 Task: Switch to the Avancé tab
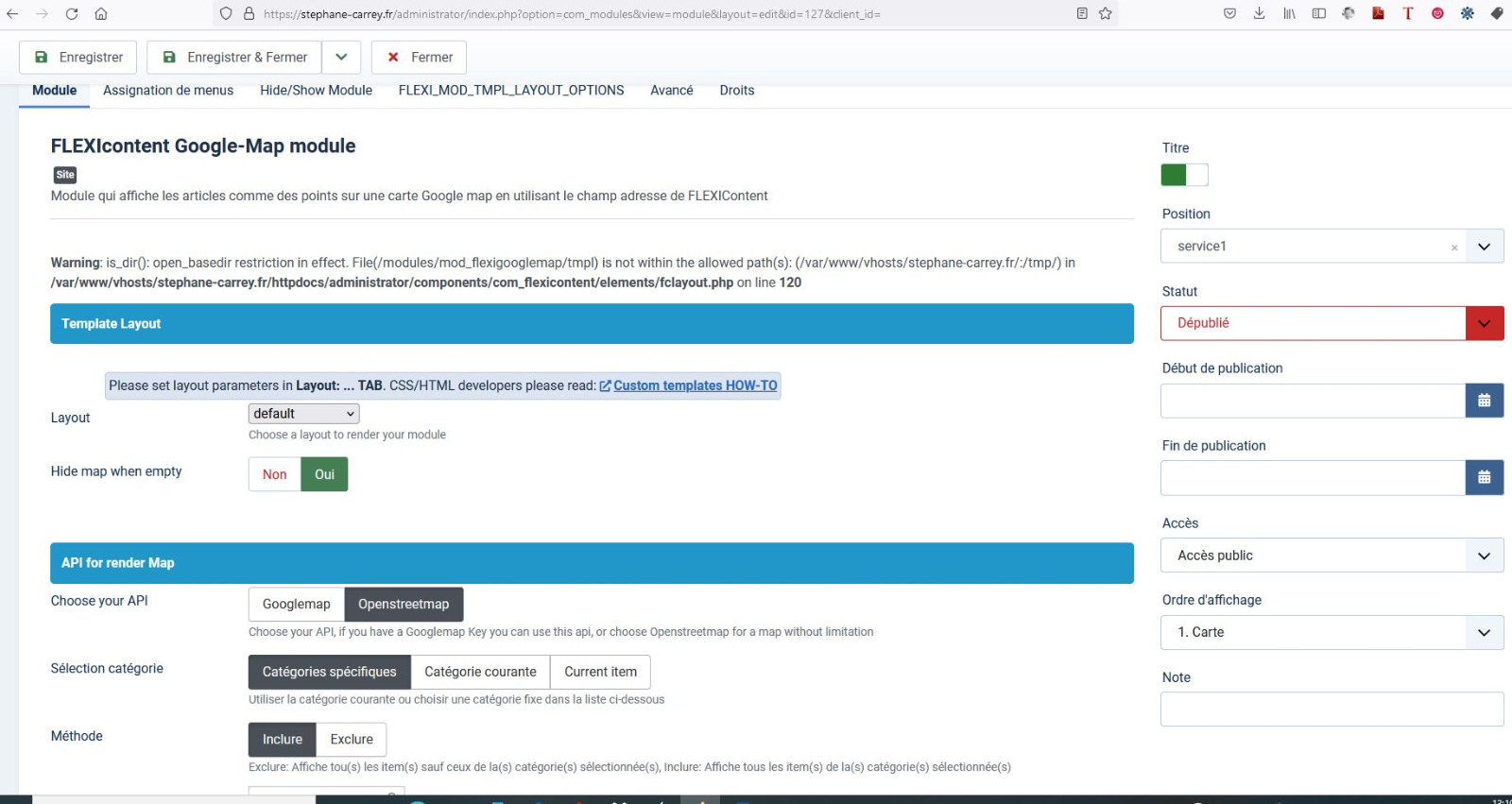point(672,91)
